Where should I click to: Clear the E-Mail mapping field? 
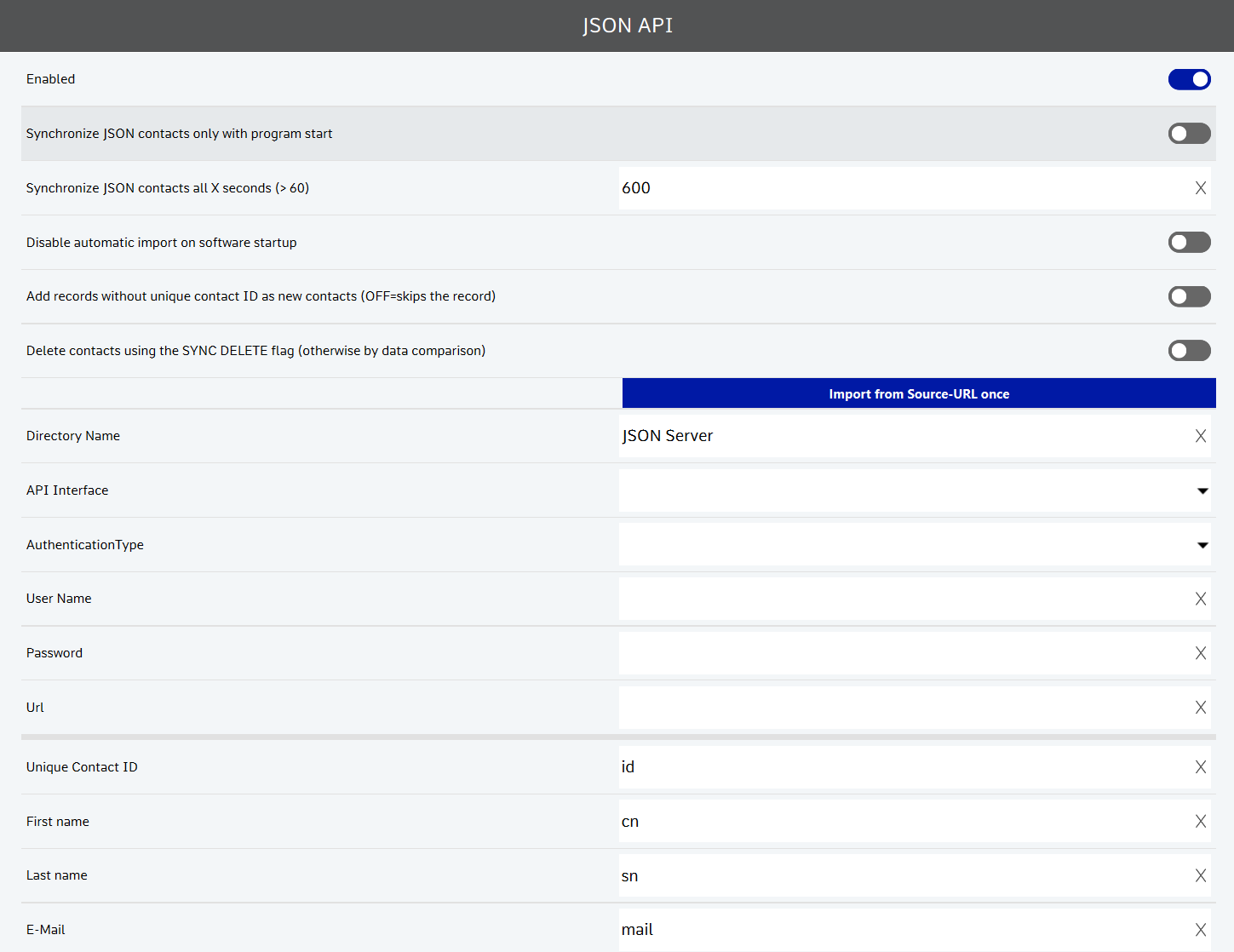pyautogui.click(x=1200, y=930)
